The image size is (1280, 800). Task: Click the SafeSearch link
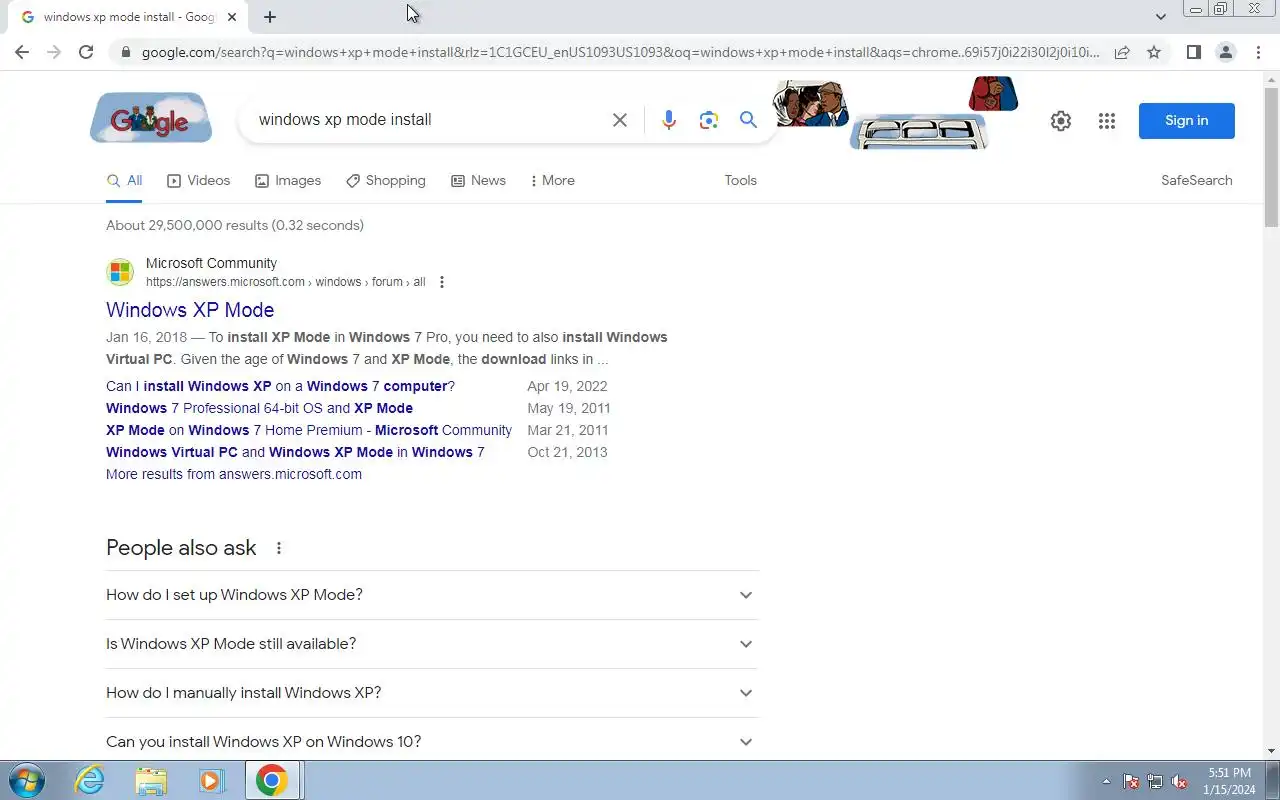coord(1197,181)
